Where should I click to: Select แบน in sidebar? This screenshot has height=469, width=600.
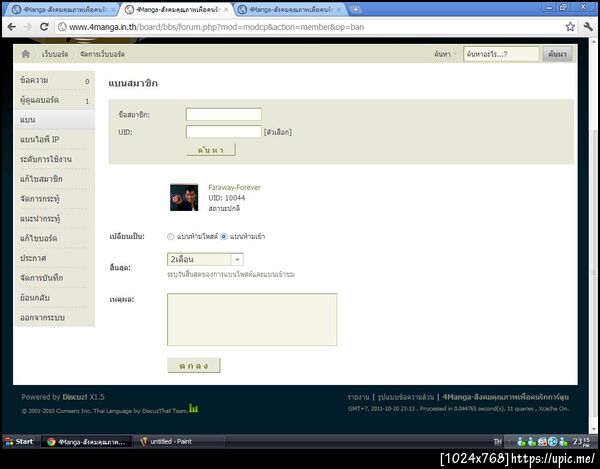tap(54, 120)
